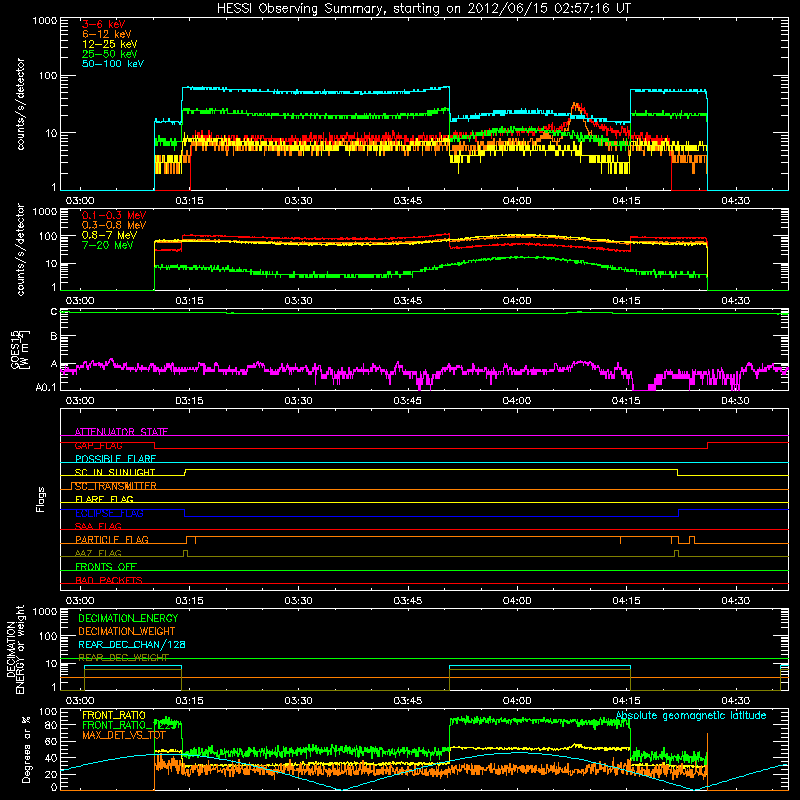Select the POSSIBLE_FLARE flag label
Image resolution: width=800 pixels, height=800 pixels.
(115, 459)
